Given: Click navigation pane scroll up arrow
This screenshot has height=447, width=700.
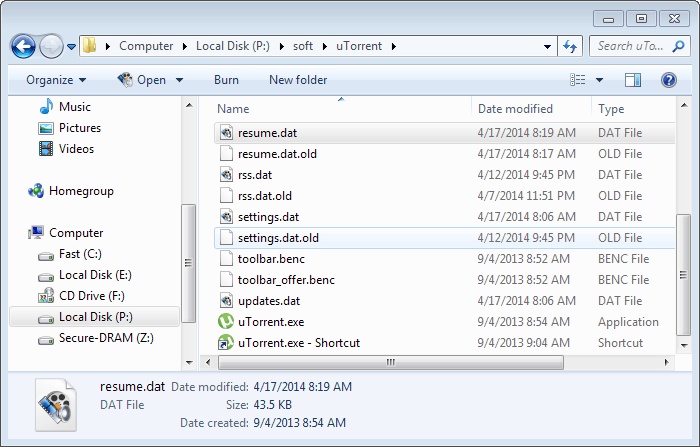Looking at the screenshot, I should (x=189, y=105).
